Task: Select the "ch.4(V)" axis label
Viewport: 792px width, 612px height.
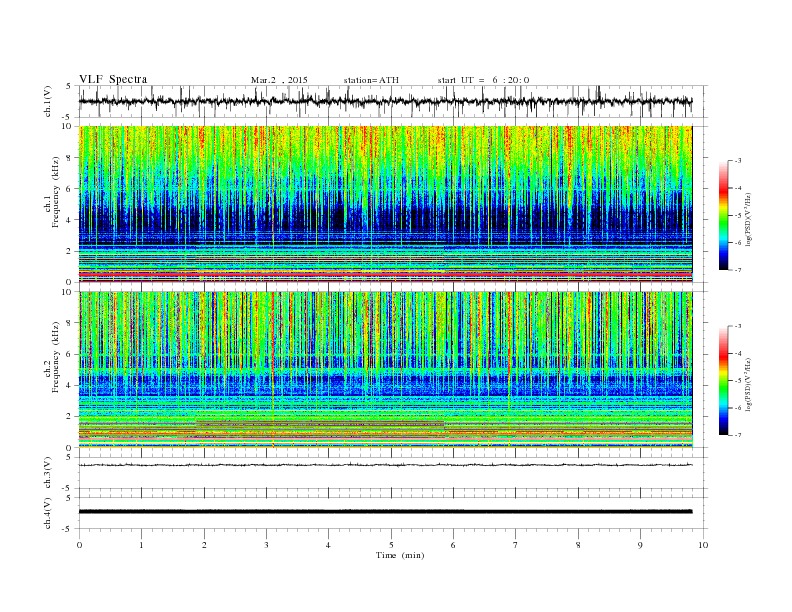Action: click(x=48, y=513)
